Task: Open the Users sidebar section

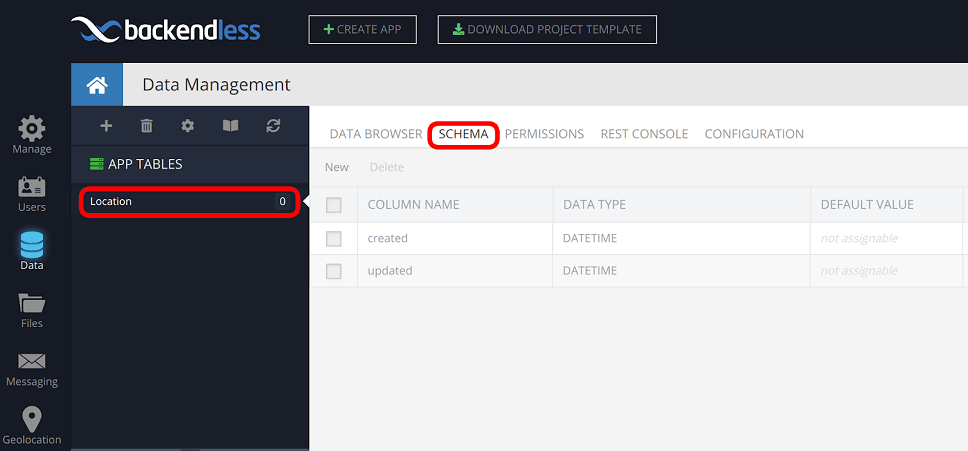Action: (31, 194)
